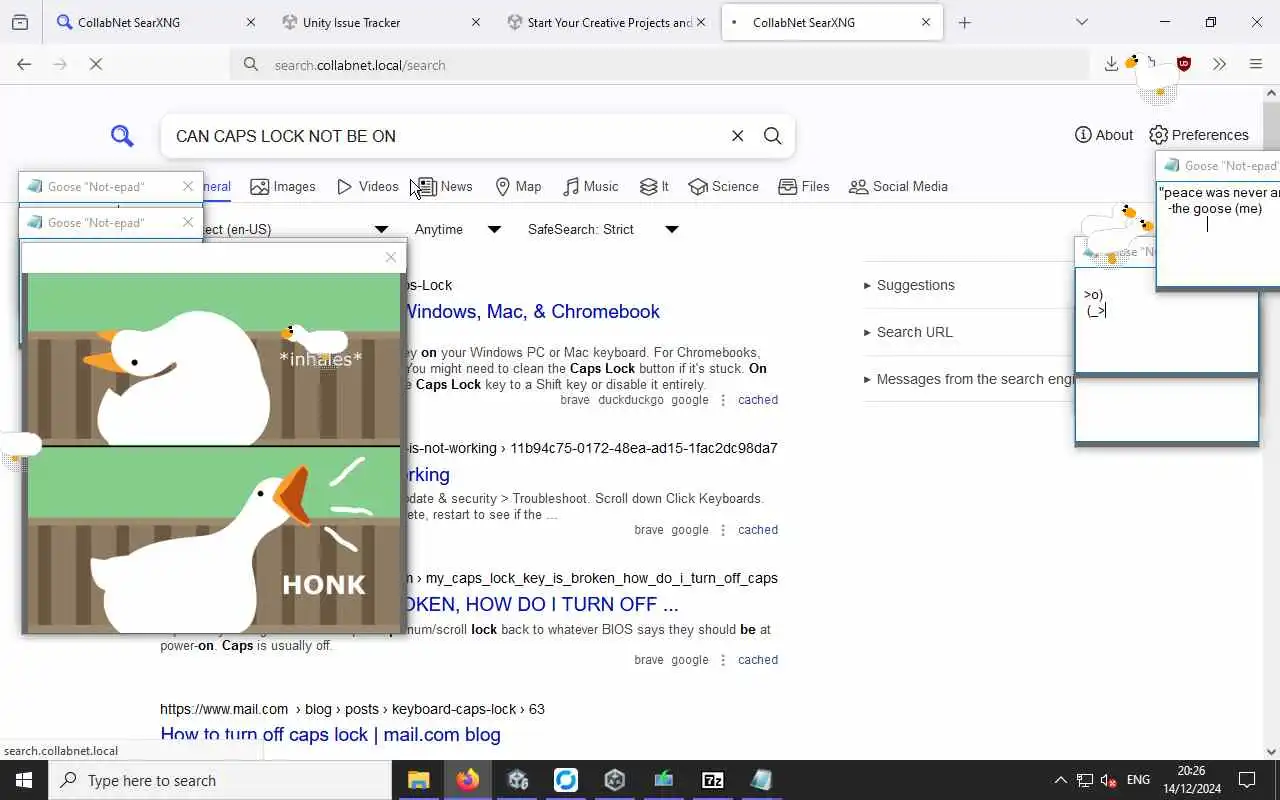Switch to Images results tab
This screenshot has height=800, width=1280.
pos(283,187)
